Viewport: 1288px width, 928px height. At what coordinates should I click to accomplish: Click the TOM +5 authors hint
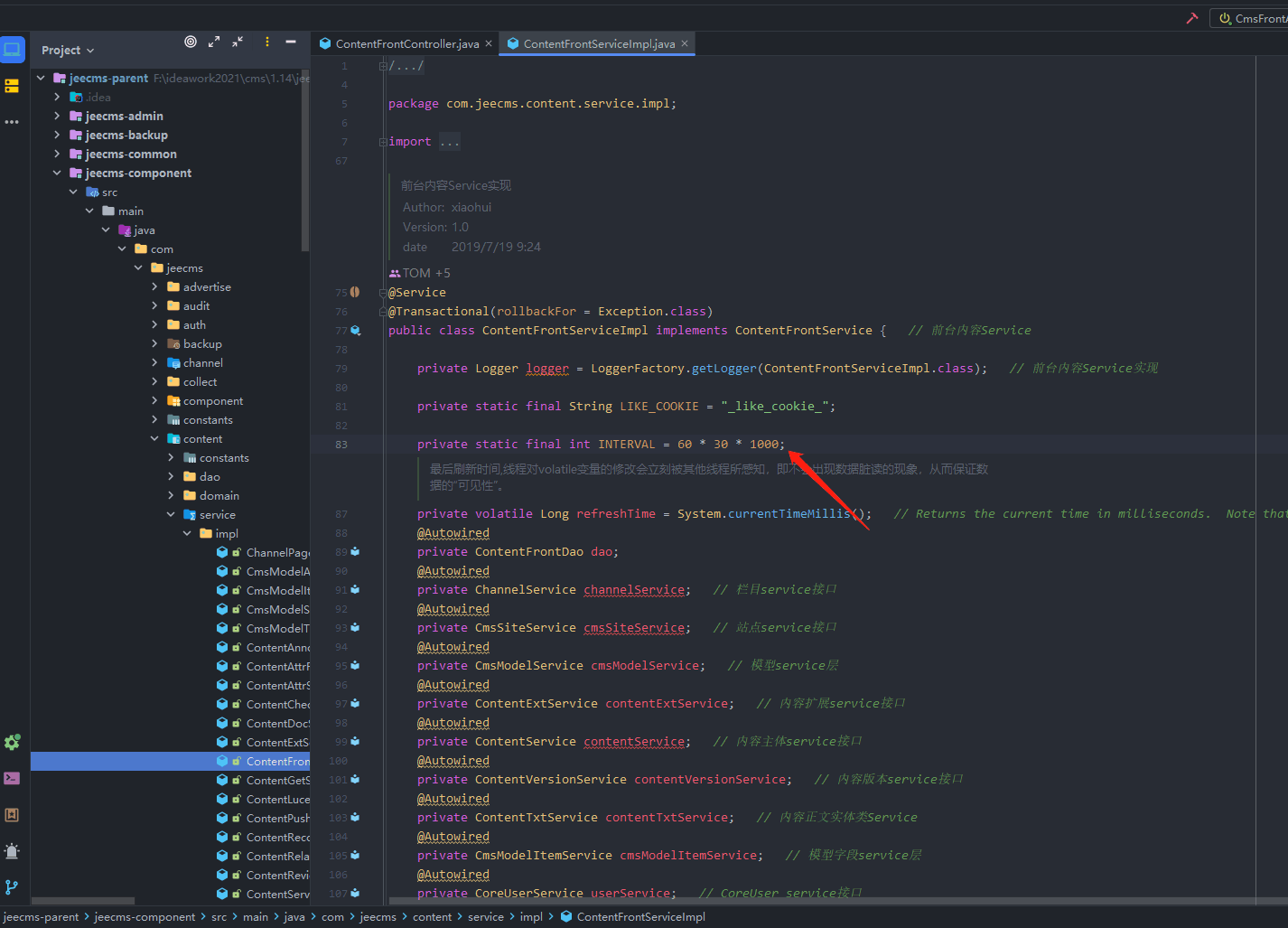(x=420, y=273)
